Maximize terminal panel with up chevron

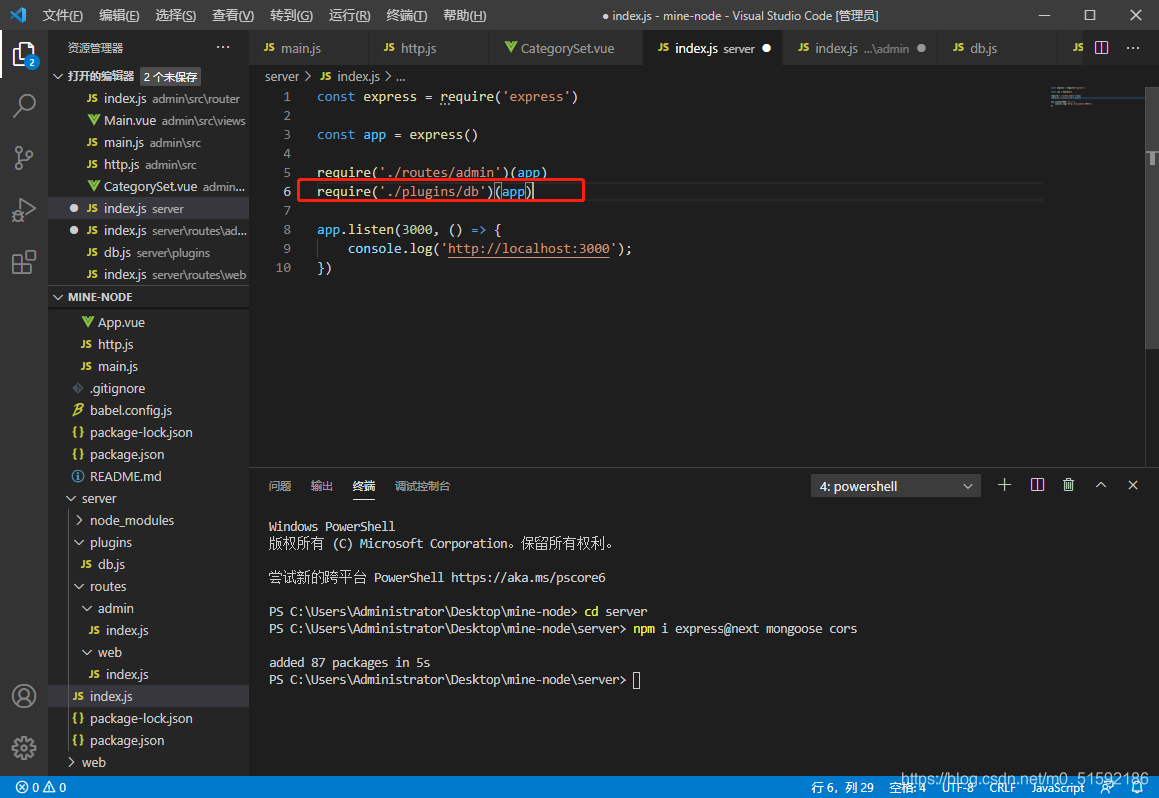coord(1101,485)
